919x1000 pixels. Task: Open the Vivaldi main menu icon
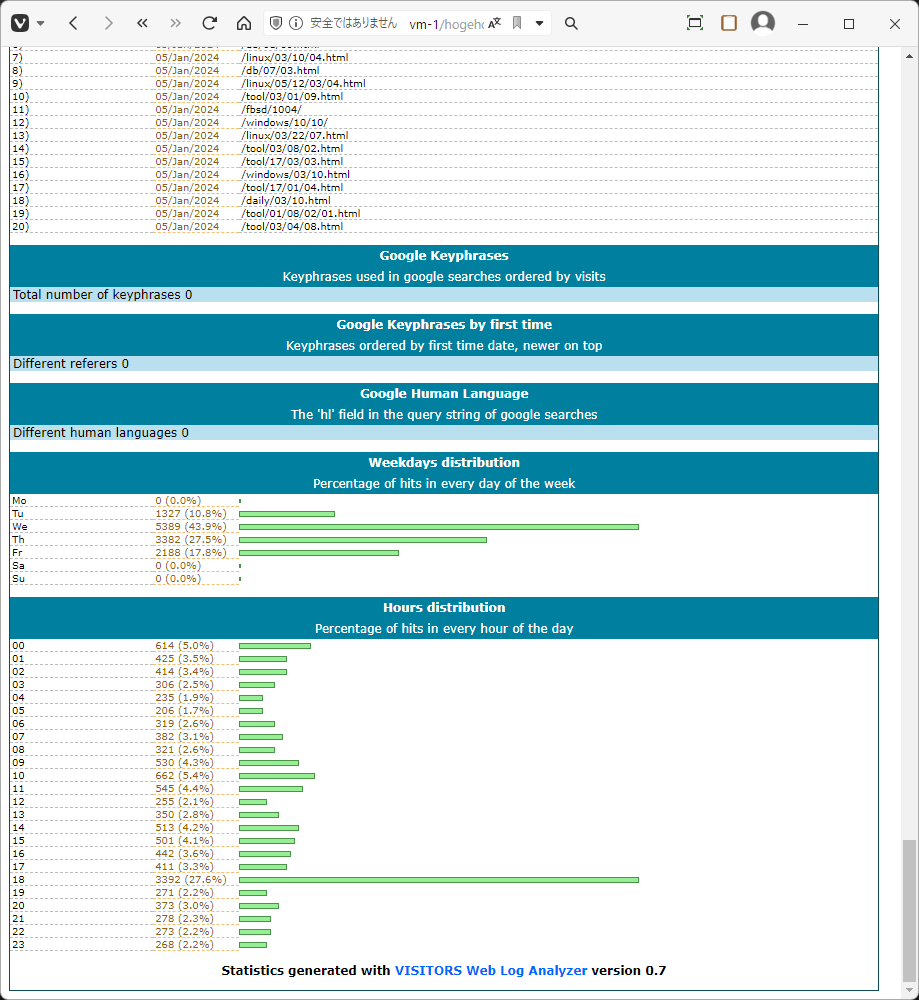[20, 24]
